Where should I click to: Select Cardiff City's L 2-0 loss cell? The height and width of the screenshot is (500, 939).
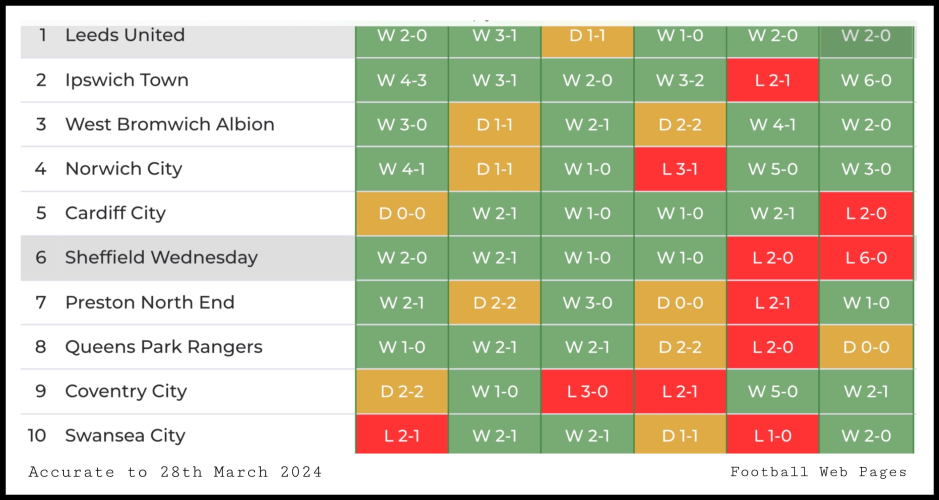click(866, 214)
